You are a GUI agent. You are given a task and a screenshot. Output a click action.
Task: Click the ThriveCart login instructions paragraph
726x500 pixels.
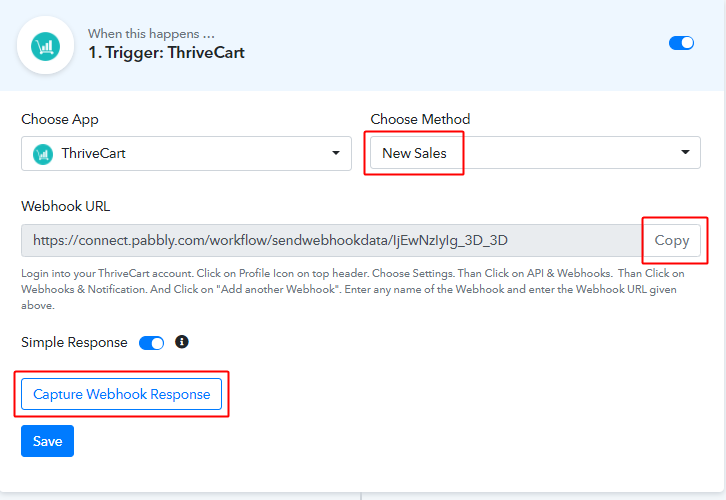click(353, 289)
